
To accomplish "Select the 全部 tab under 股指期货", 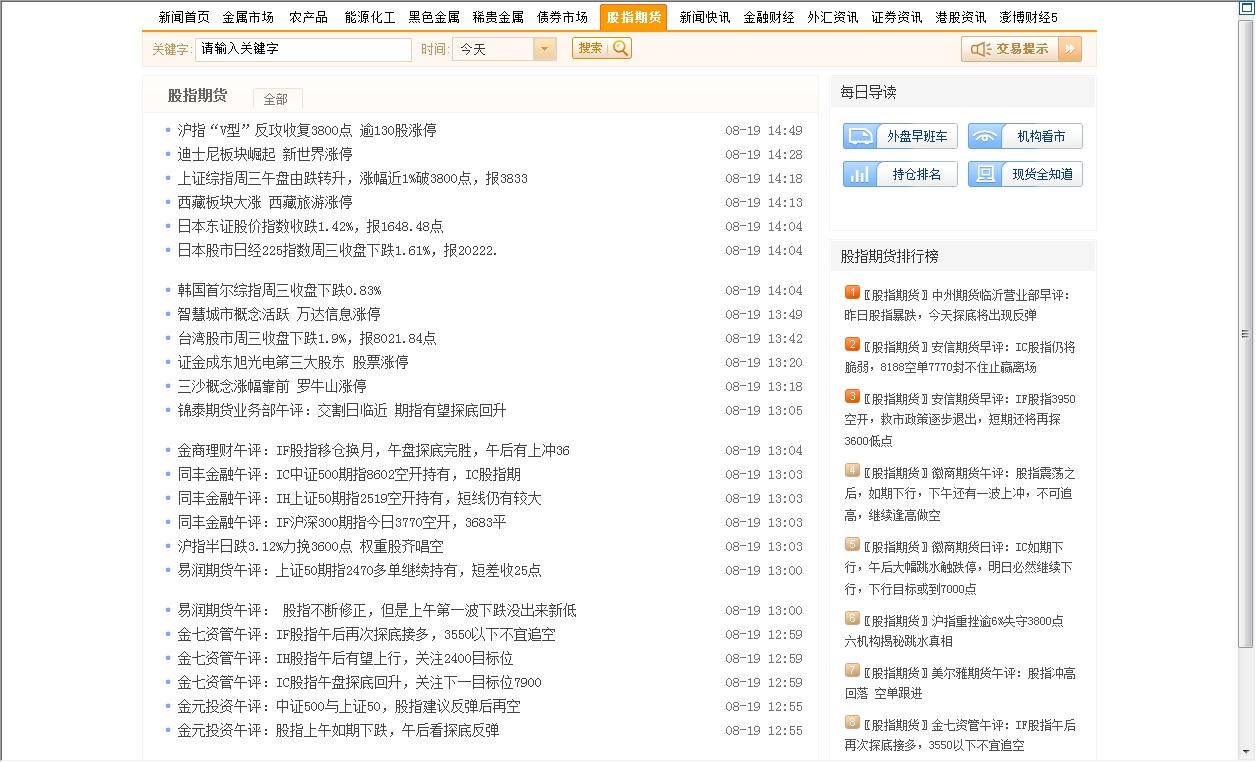I will pyautogui.click(x=276, y=99).
